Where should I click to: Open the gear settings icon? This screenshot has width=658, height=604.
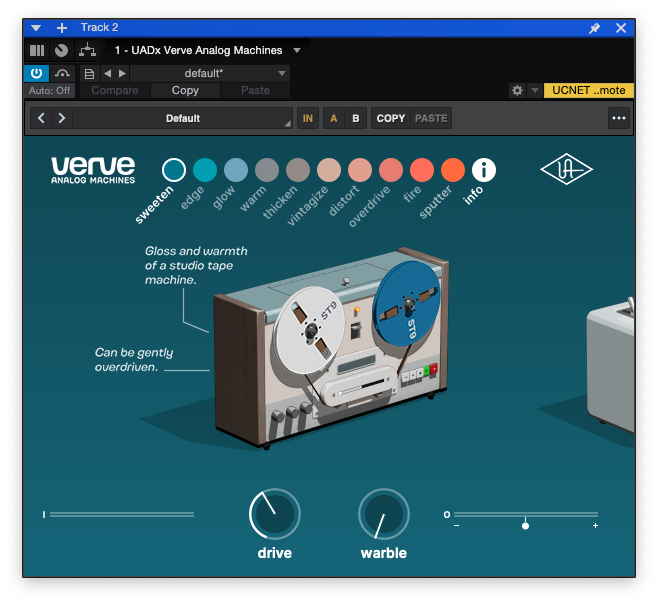[517, 90]
